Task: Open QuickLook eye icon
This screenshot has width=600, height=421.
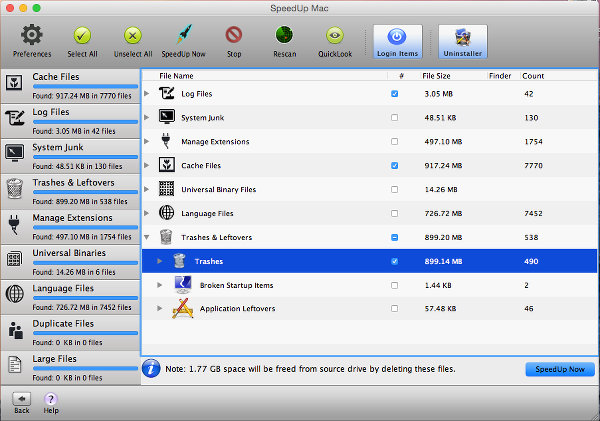Action: pyautogui.click(x=335, y=36)
